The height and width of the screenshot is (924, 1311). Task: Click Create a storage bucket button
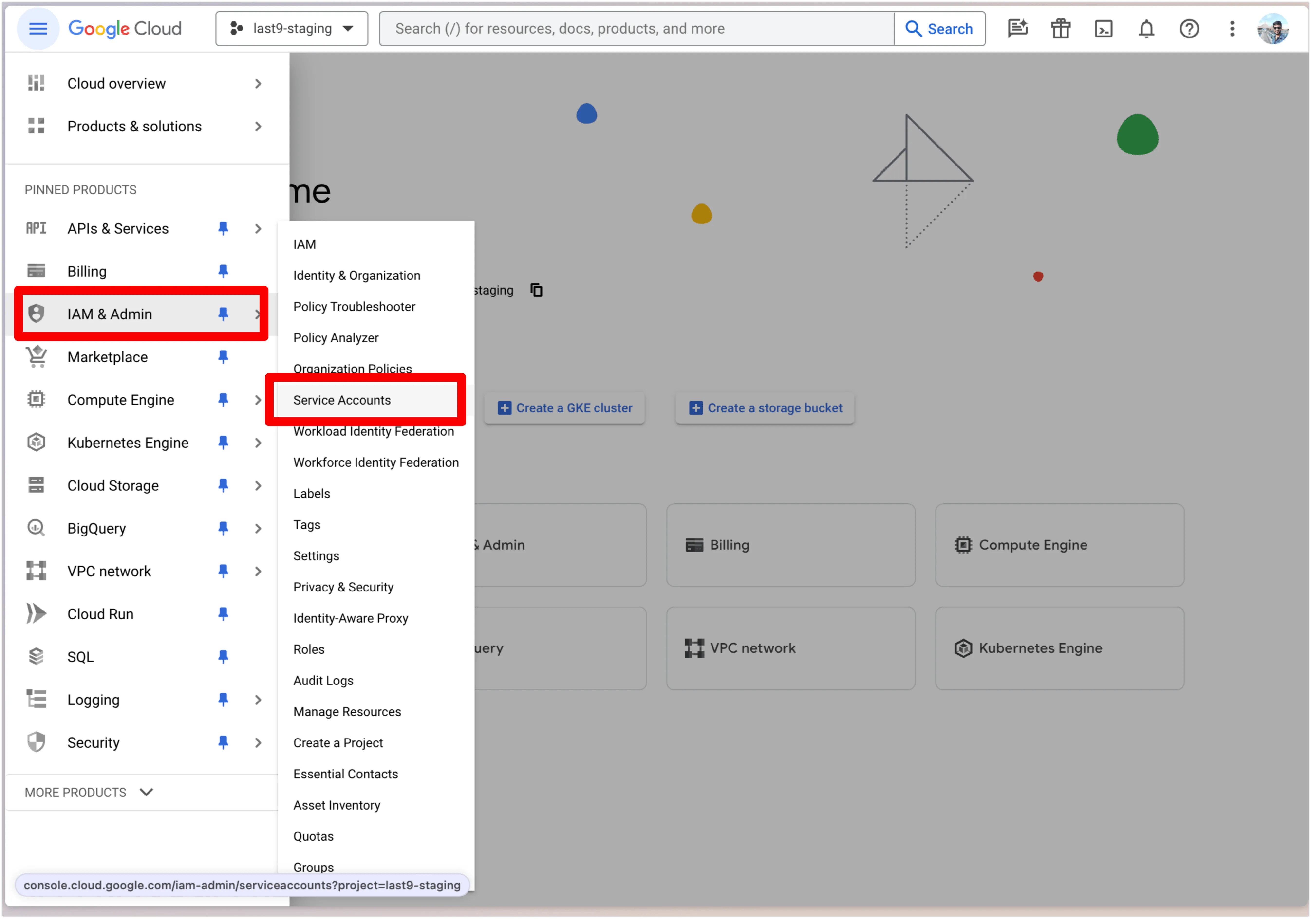click(765, 408)
